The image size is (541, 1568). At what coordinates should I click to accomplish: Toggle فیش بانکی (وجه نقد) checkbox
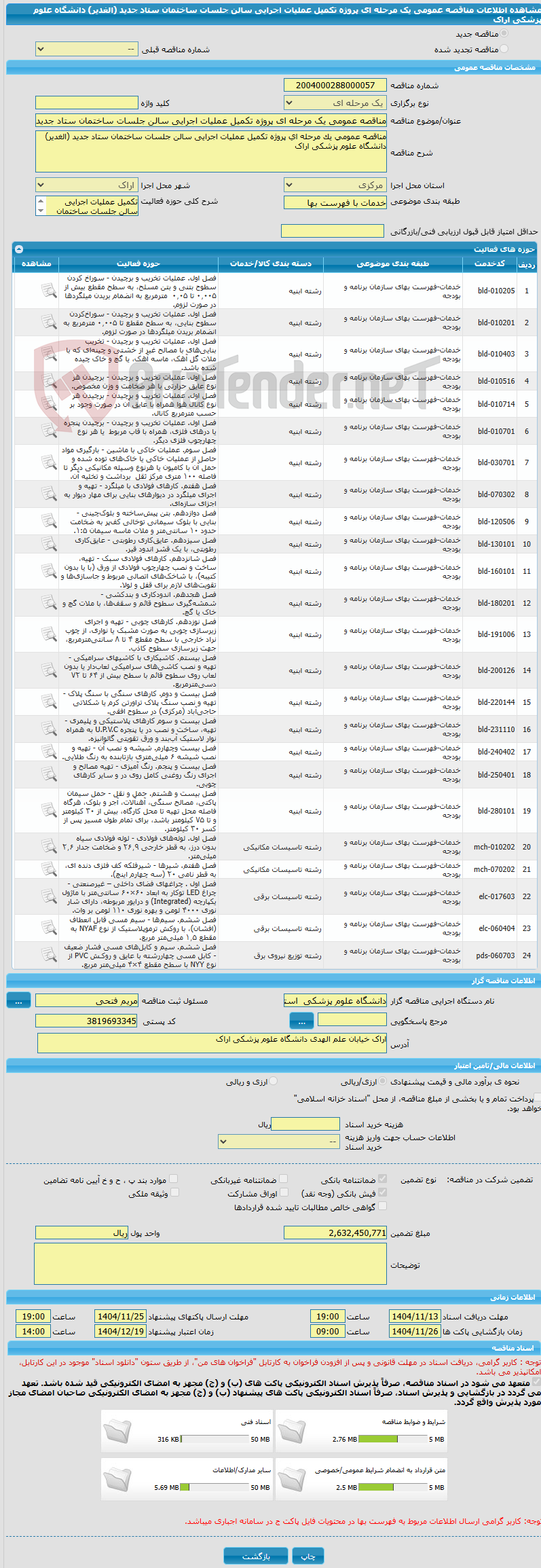point(382,1192)
